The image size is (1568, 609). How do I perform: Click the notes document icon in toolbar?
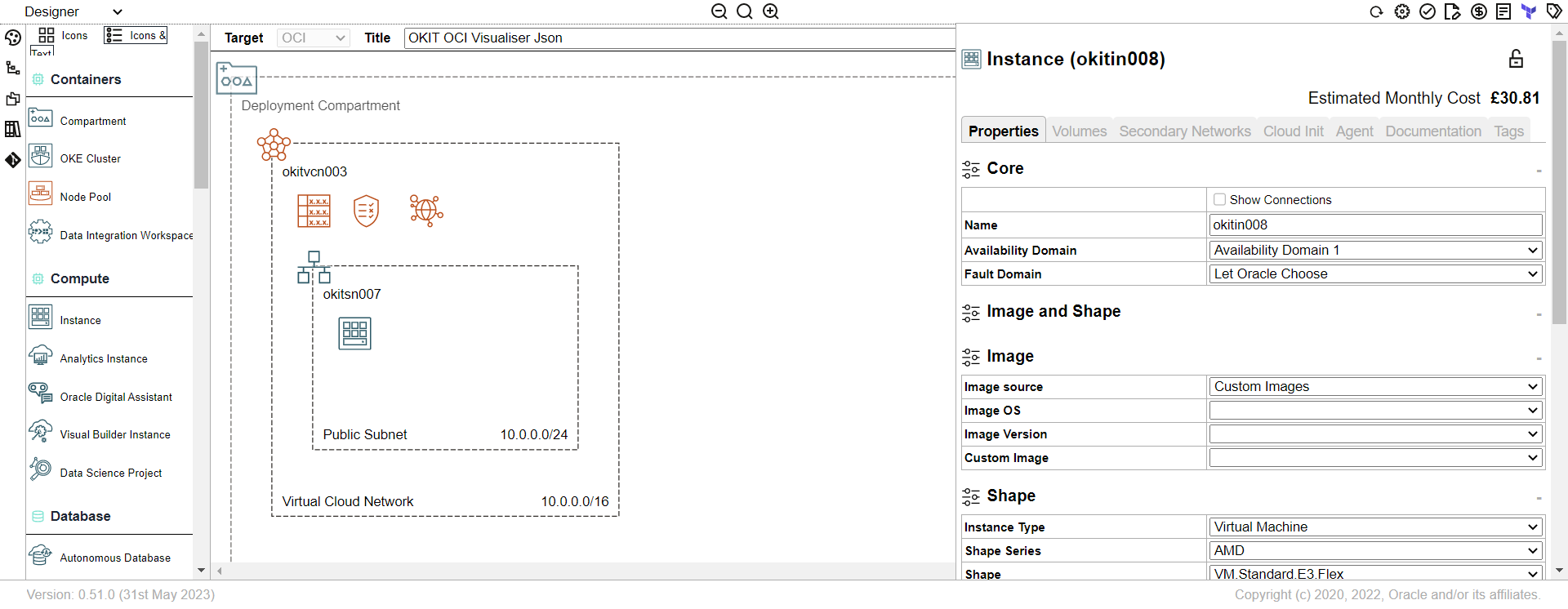(x=1503, y=11)
